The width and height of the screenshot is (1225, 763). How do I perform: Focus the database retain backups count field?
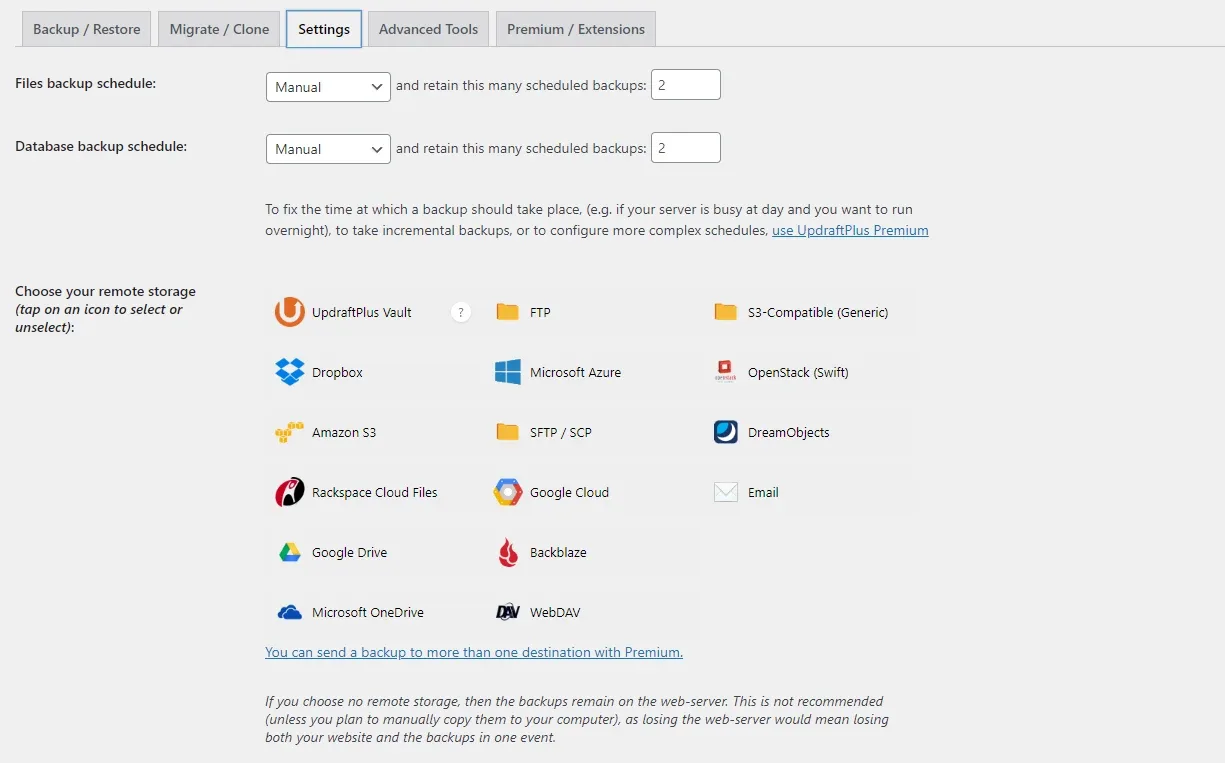(686, 147)
